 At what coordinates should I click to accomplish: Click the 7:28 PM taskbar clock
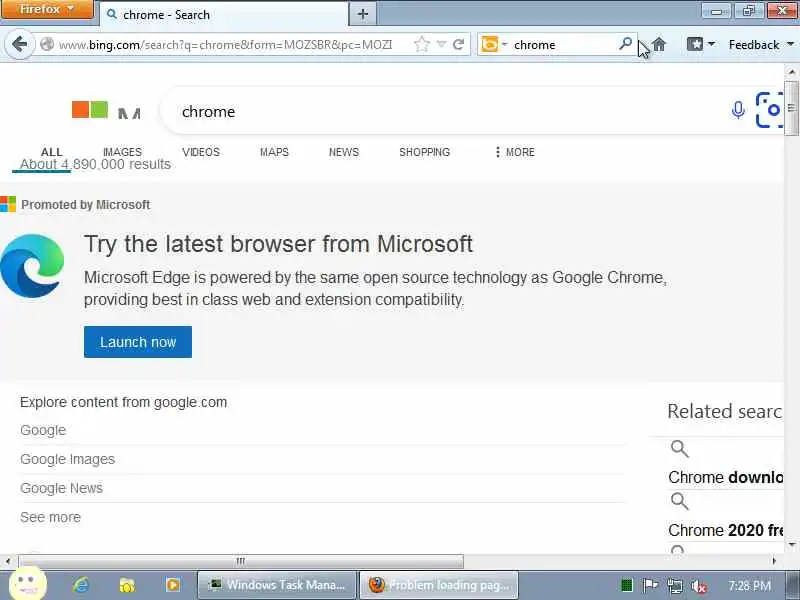pos(749,585)
